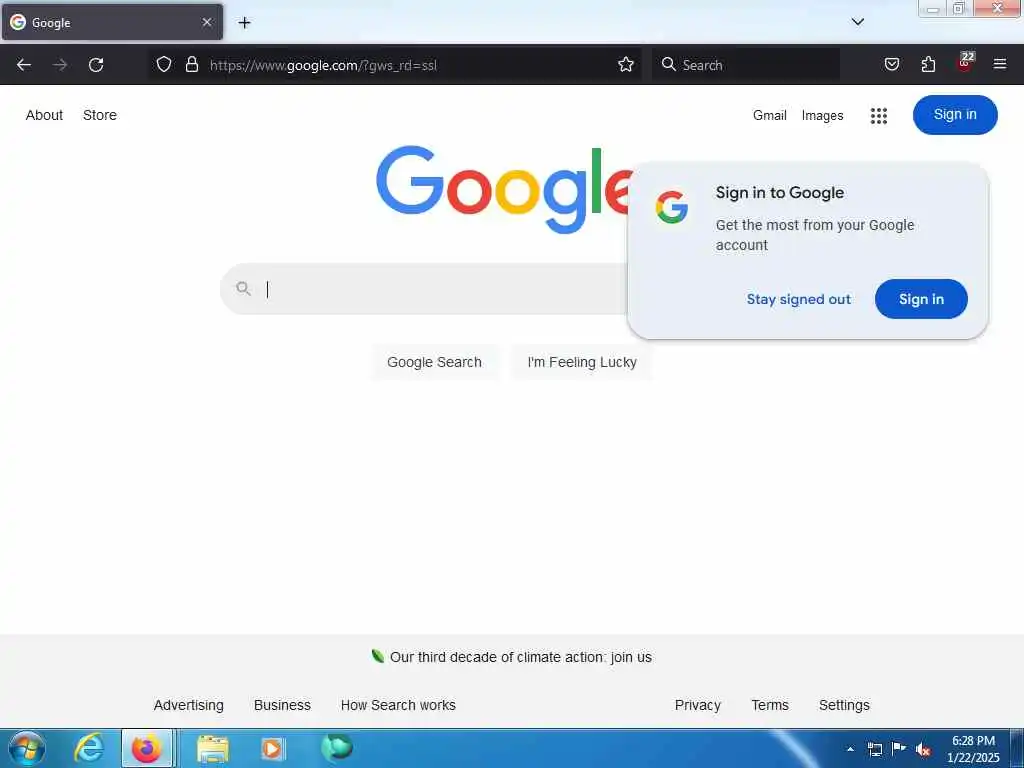Open Action Center flag icon
This screenshot has height=768, width=1024.
pos(899,748)
